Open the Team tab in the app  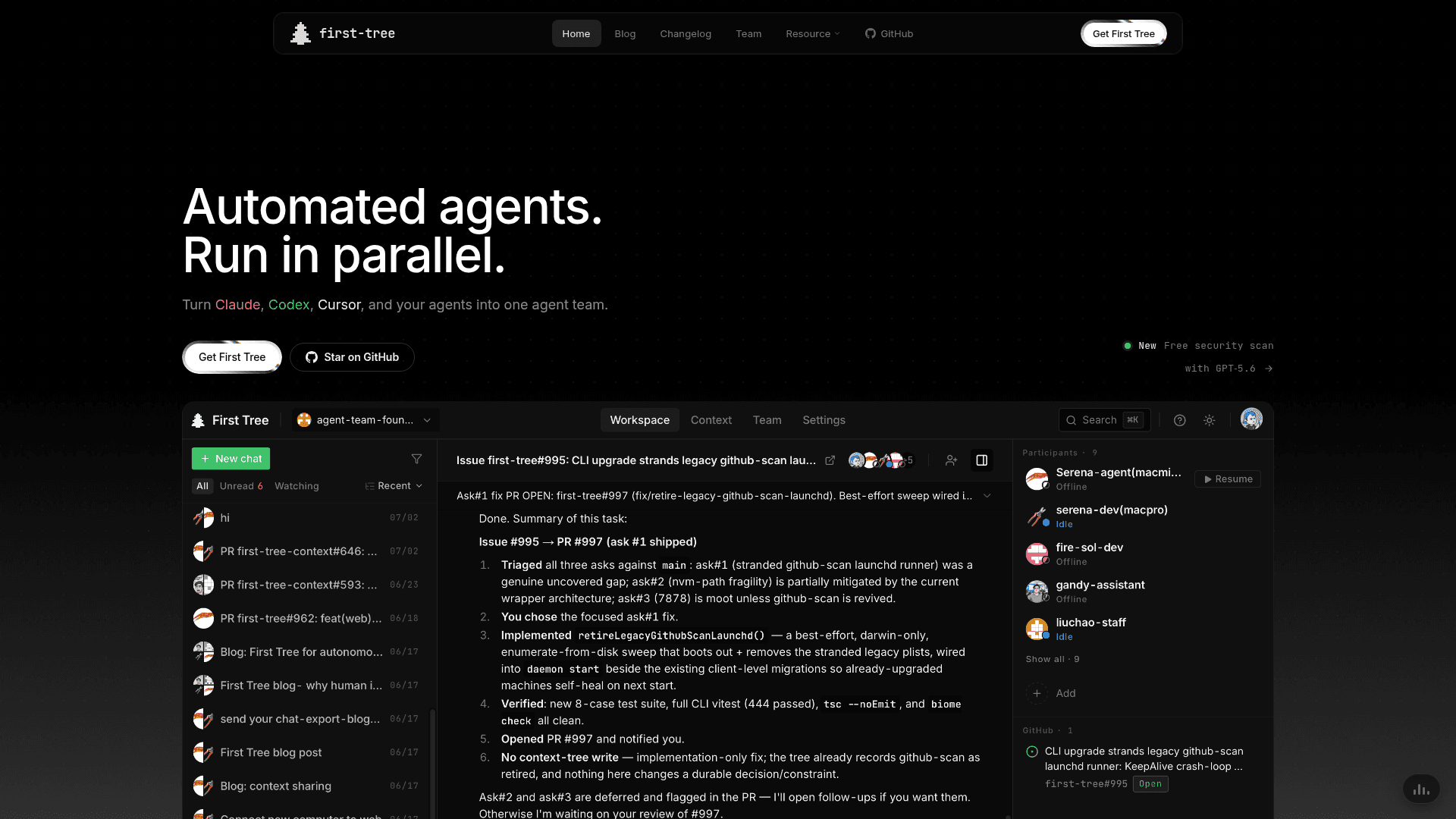tap(767, 420)
